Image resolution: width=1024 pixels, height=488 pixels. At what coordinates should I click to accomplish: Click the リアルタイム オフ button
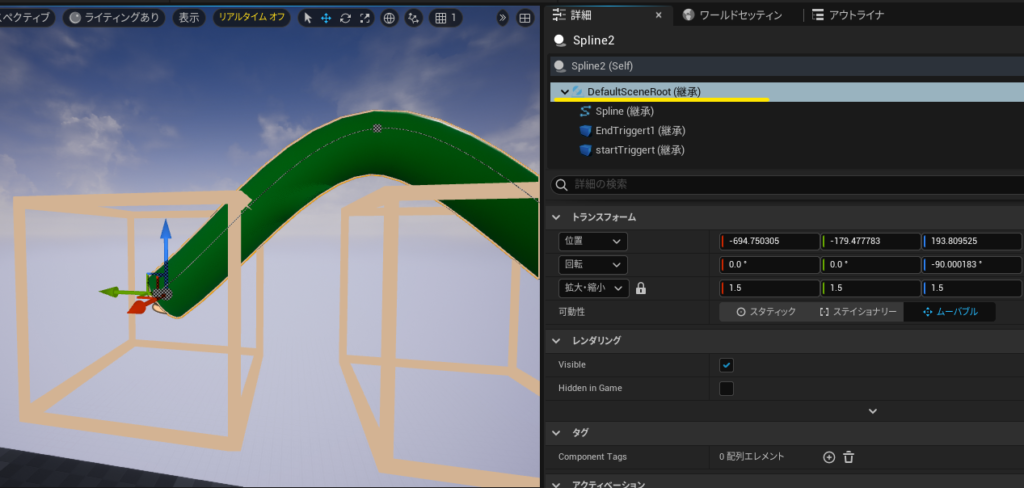[250, 18]
